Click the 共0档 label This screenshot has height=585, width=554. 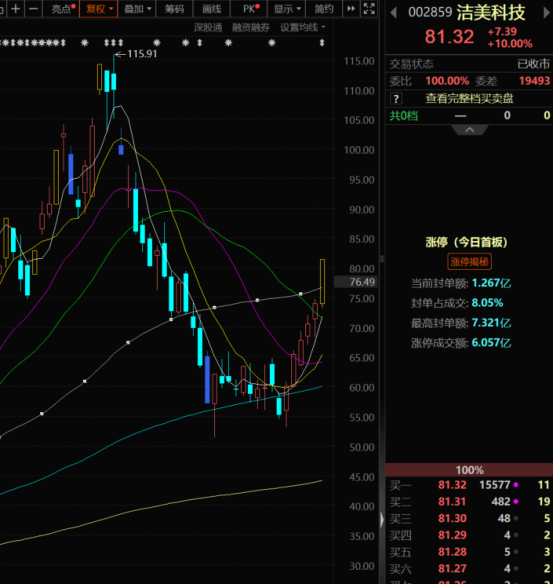pyautogui.click(x=404, y=116)
